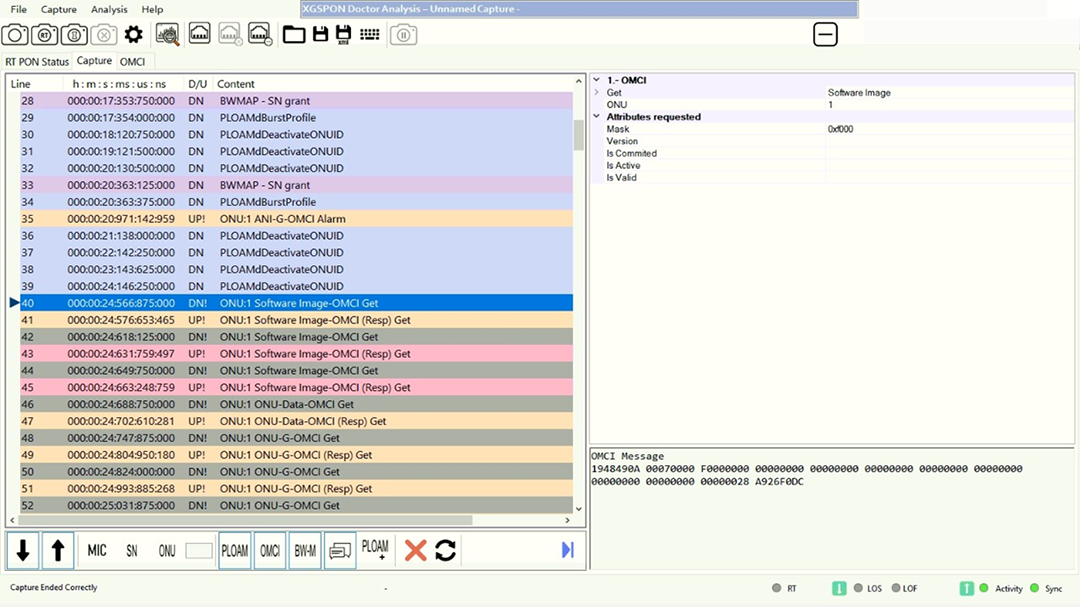
Task: Open settings with the gear icon
Action: click(133, 35)
